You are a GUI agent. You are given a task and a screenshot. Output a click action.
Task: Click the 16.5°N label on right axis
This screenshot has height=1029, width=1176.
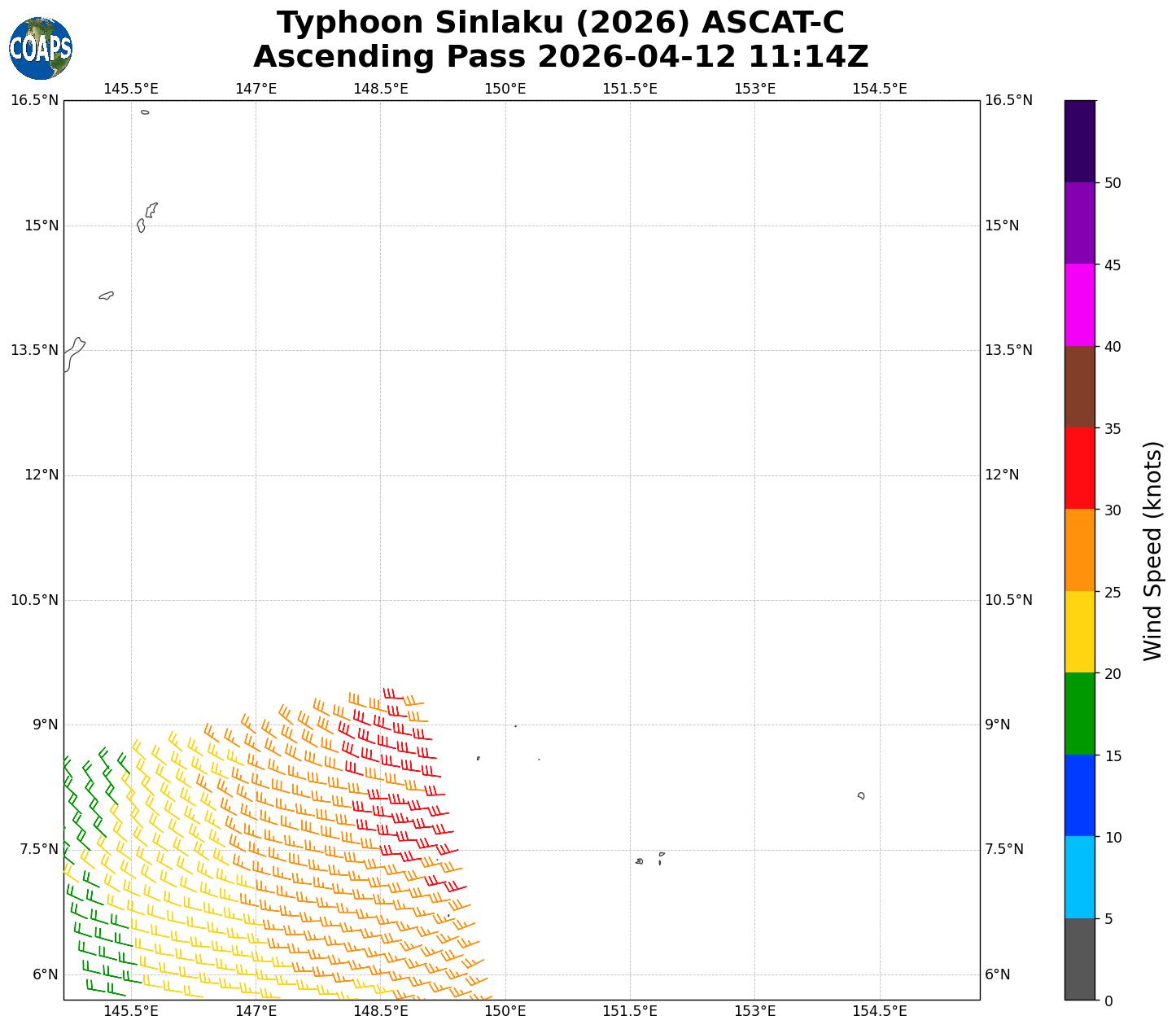point(1008,100)
